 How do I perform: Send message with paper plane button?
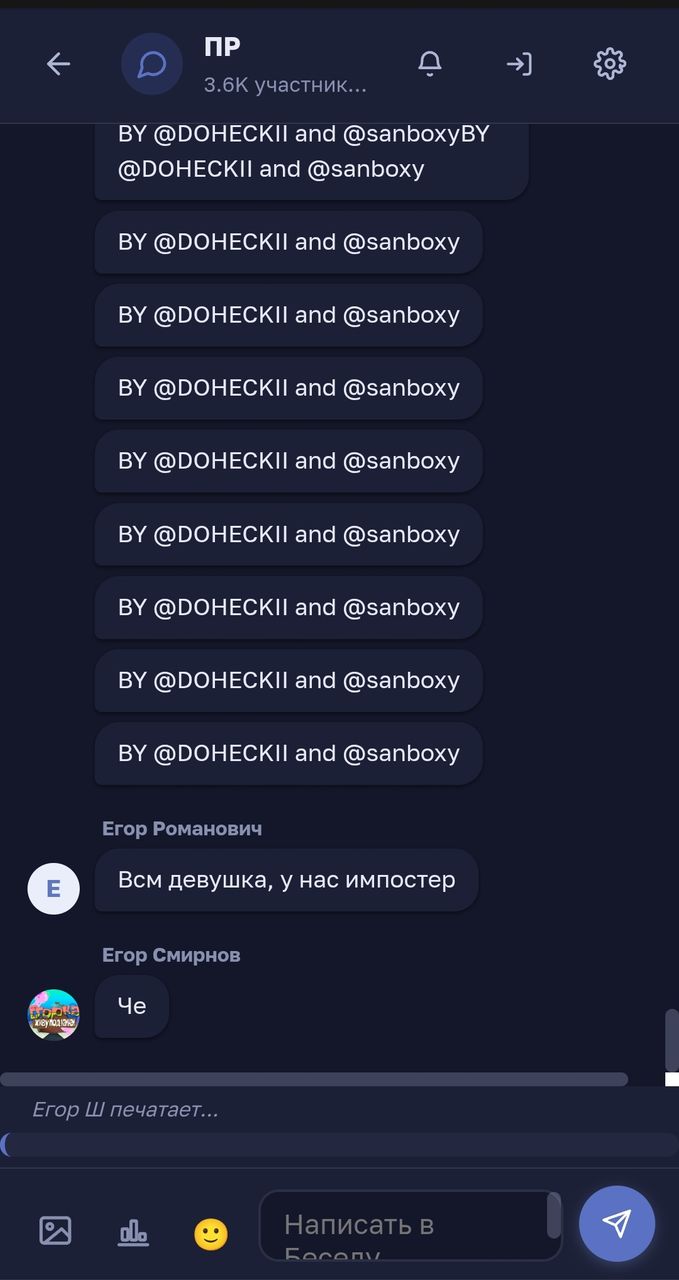(617, 1224)
